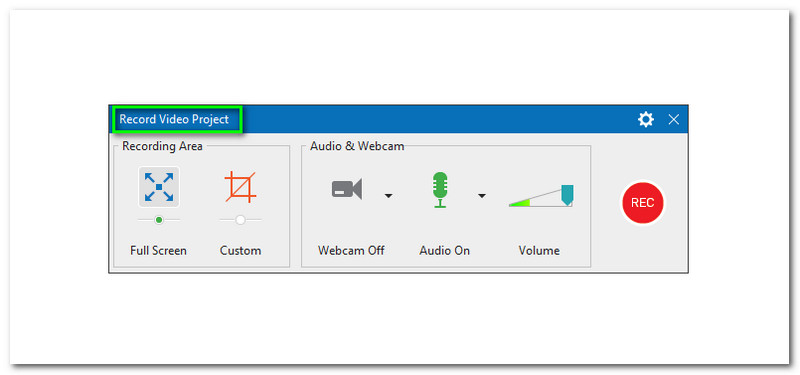Click the Audio On label
800x375 pixels.
point(444,251)
